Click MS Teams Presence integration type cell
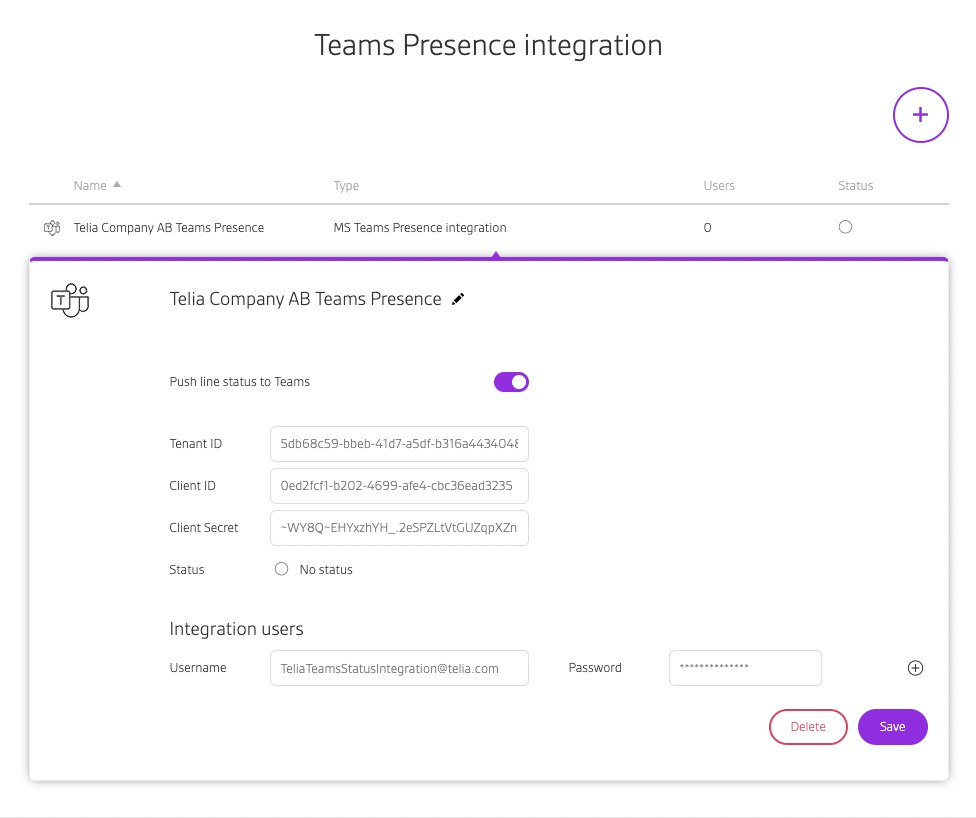The height and width of the screenshot is (818, 976). (x=420, y=228)
